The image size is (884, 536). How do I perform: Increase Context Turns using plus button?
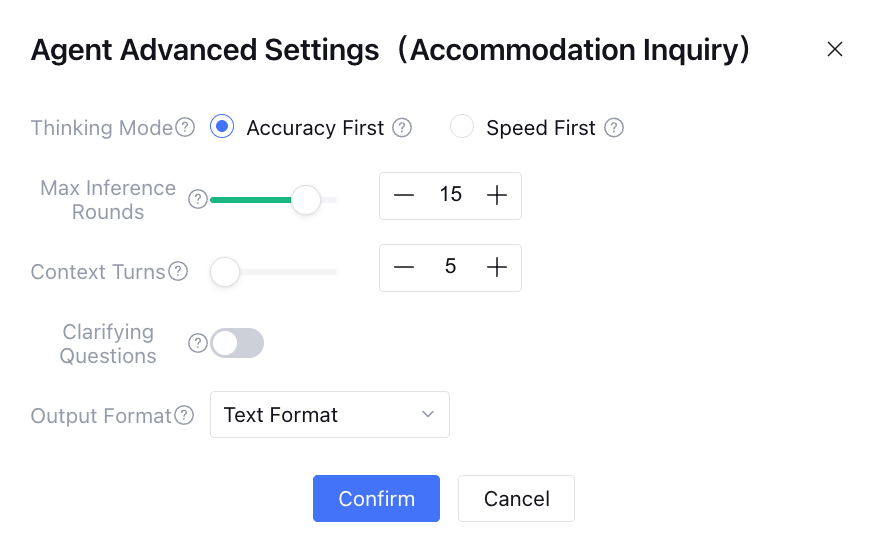click(x=497, y=267)
